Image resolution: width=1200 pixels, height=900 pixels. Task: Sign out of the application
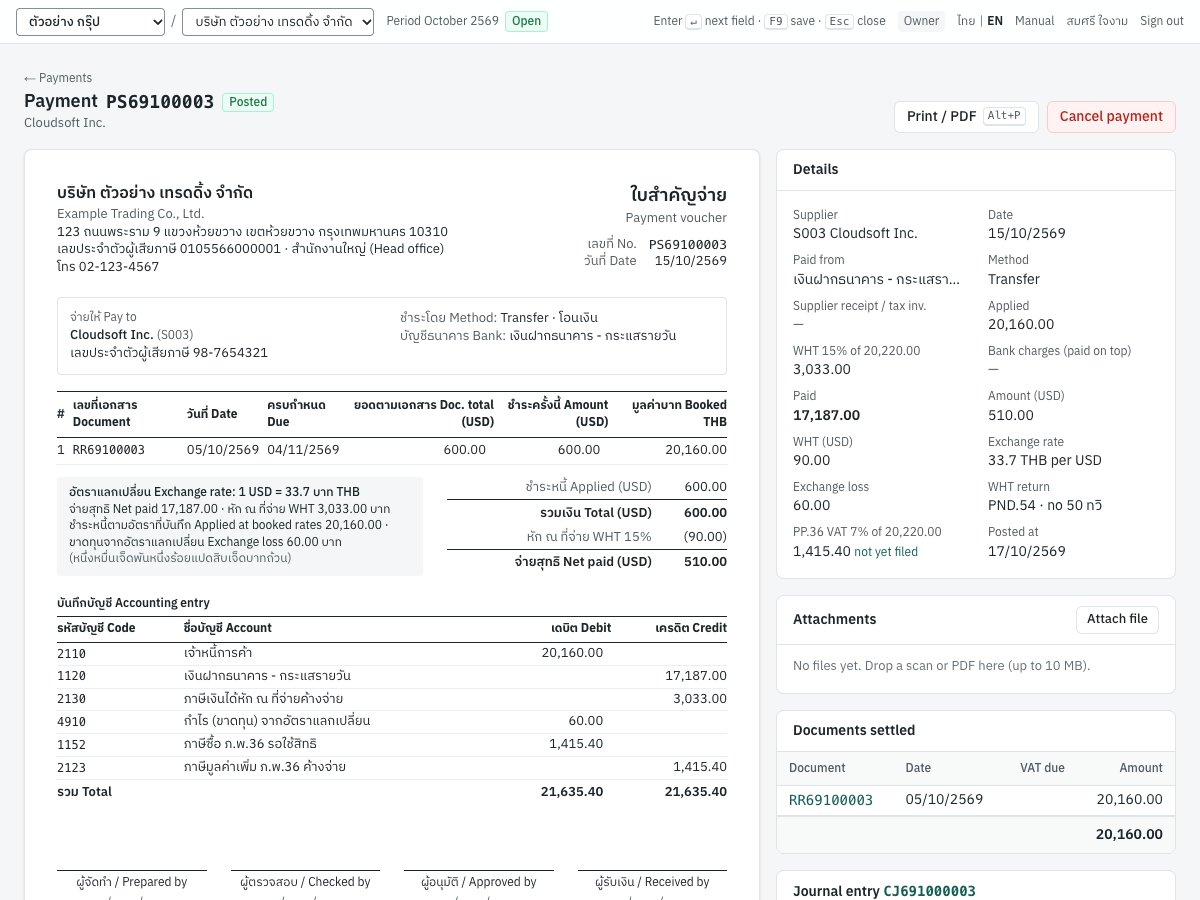[1162, 21]
